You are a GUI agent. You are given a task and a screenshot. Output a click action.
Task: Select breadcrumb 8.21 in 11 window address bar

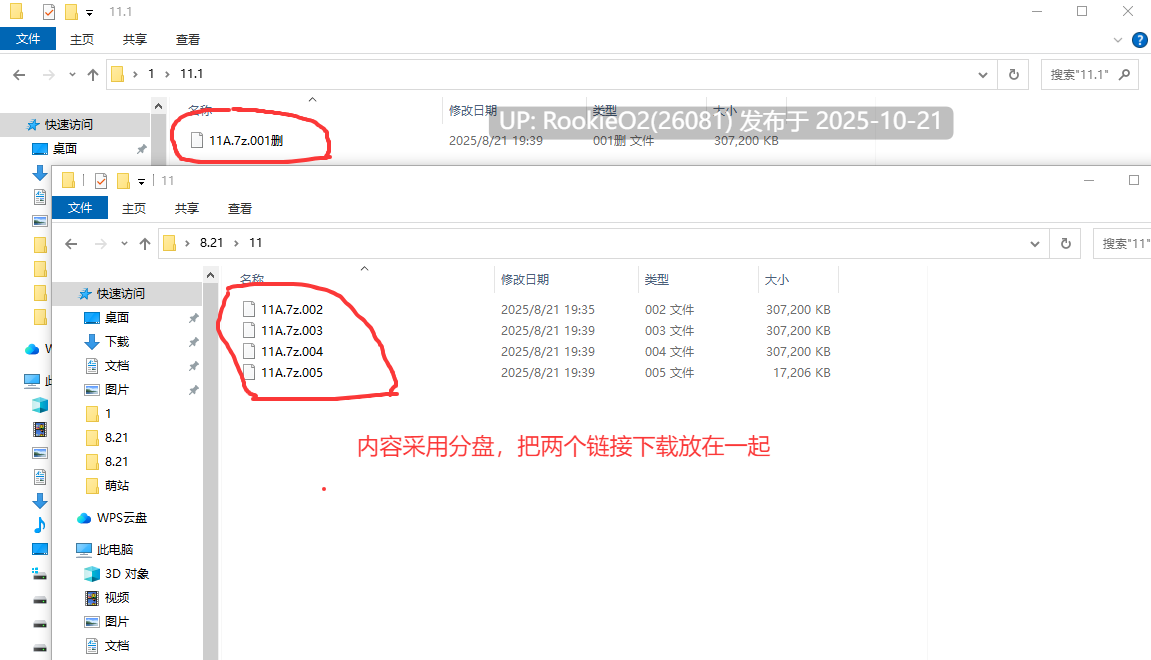[211, 243]
